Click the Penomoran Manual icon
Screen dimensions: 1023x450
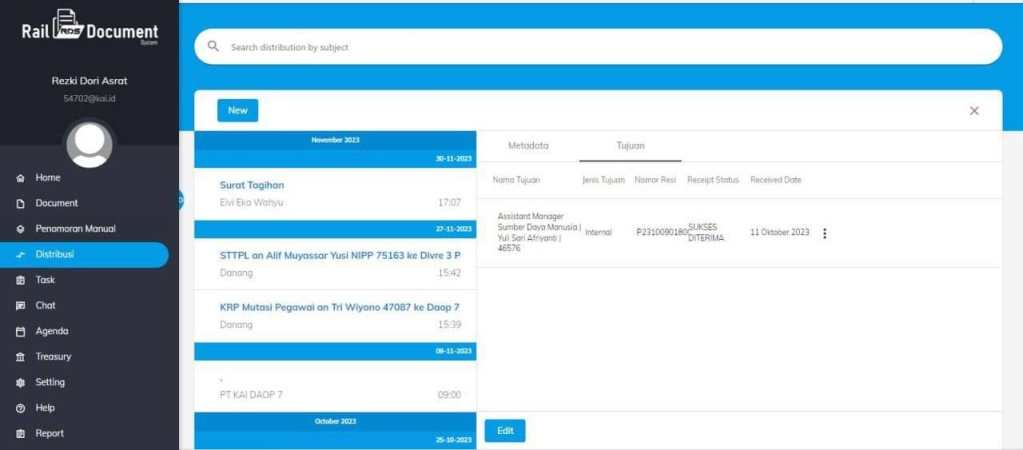[20, 229]
